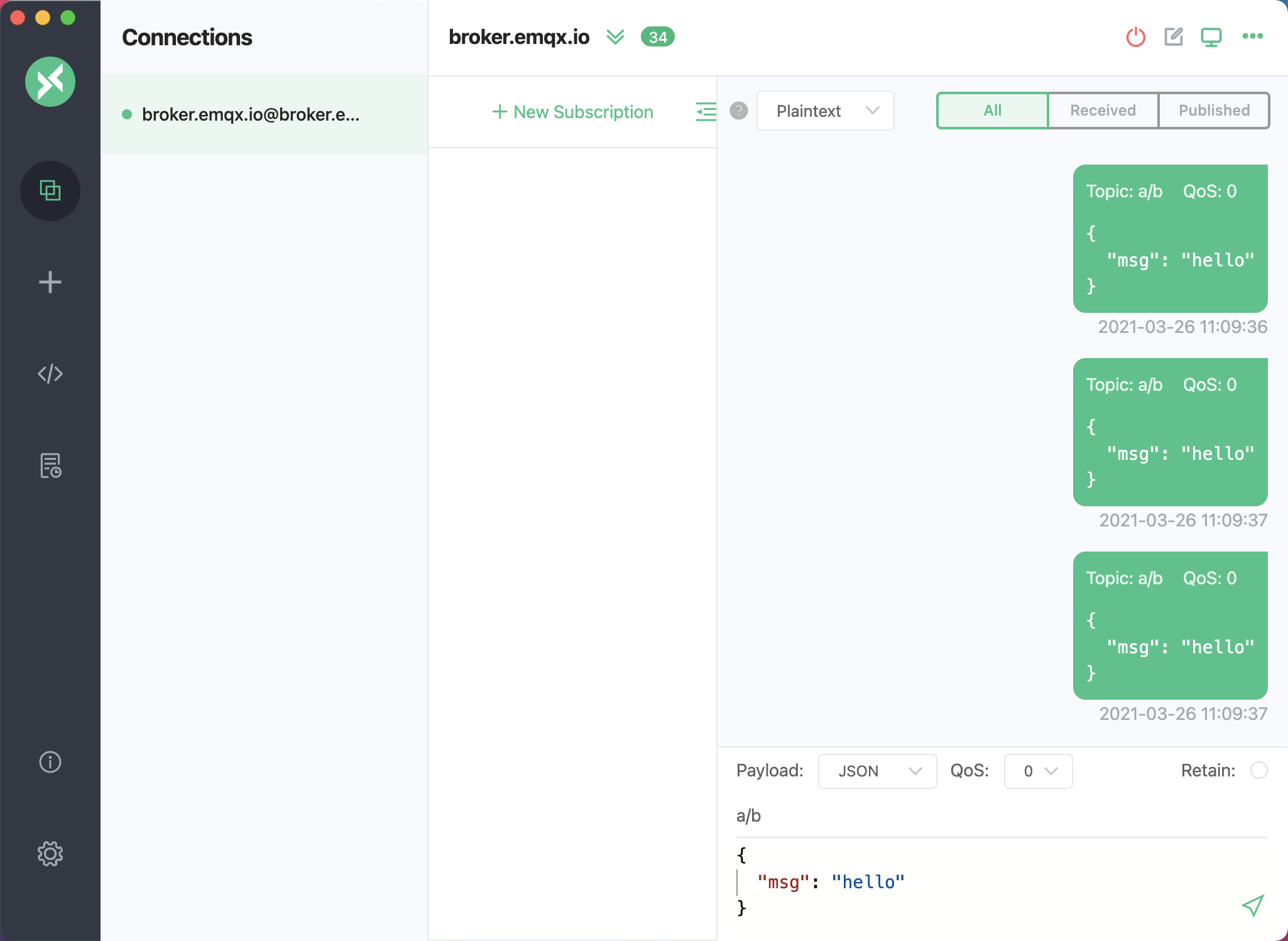
Task: Click the scripts/code icon in sidebar
Action: (50, 374)
